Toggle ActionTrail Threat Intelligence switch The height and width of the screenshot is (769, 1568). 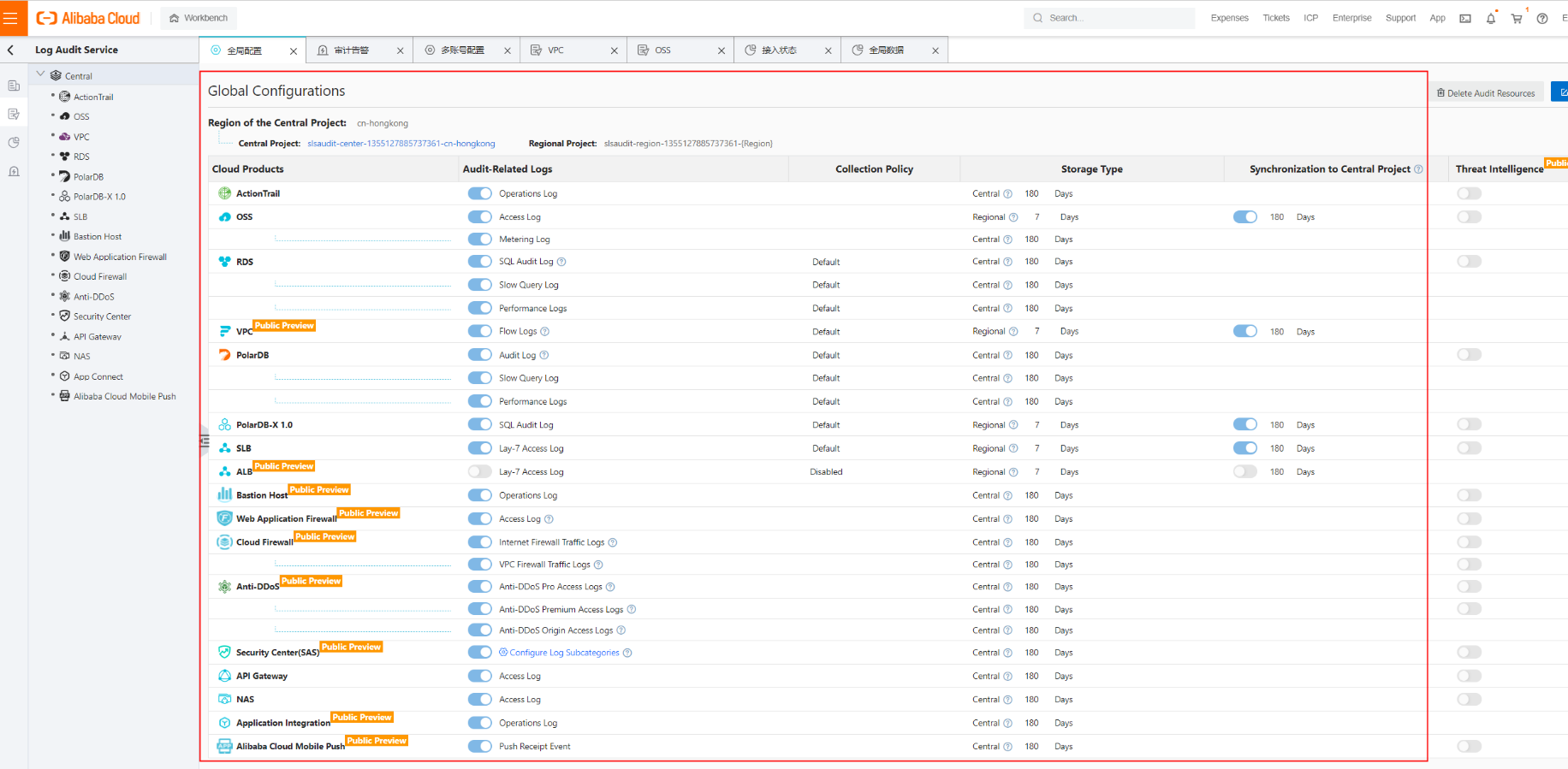pos(1469,193)
